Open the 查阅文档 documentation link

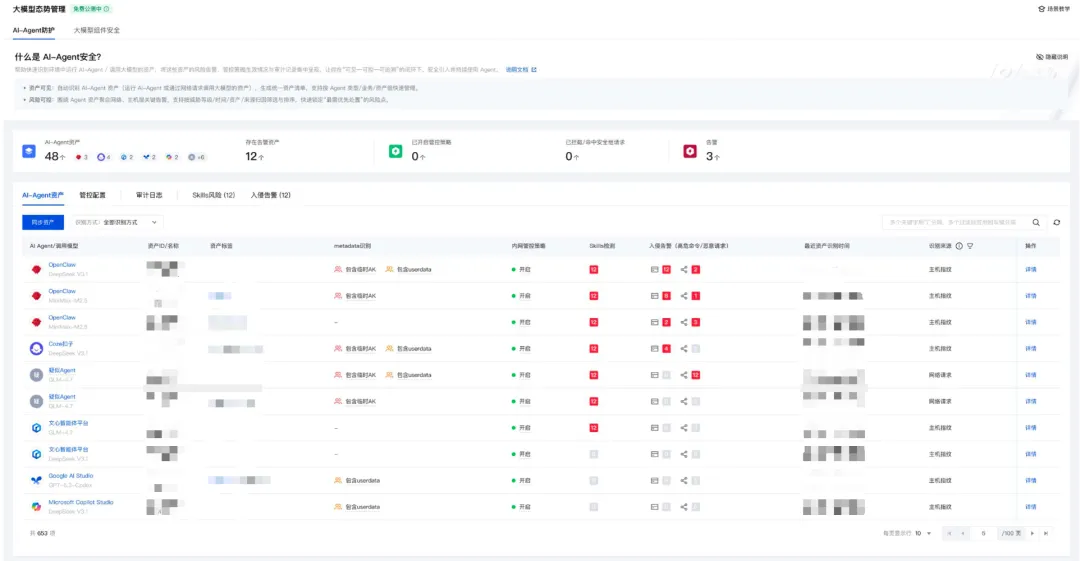(521, 70)
